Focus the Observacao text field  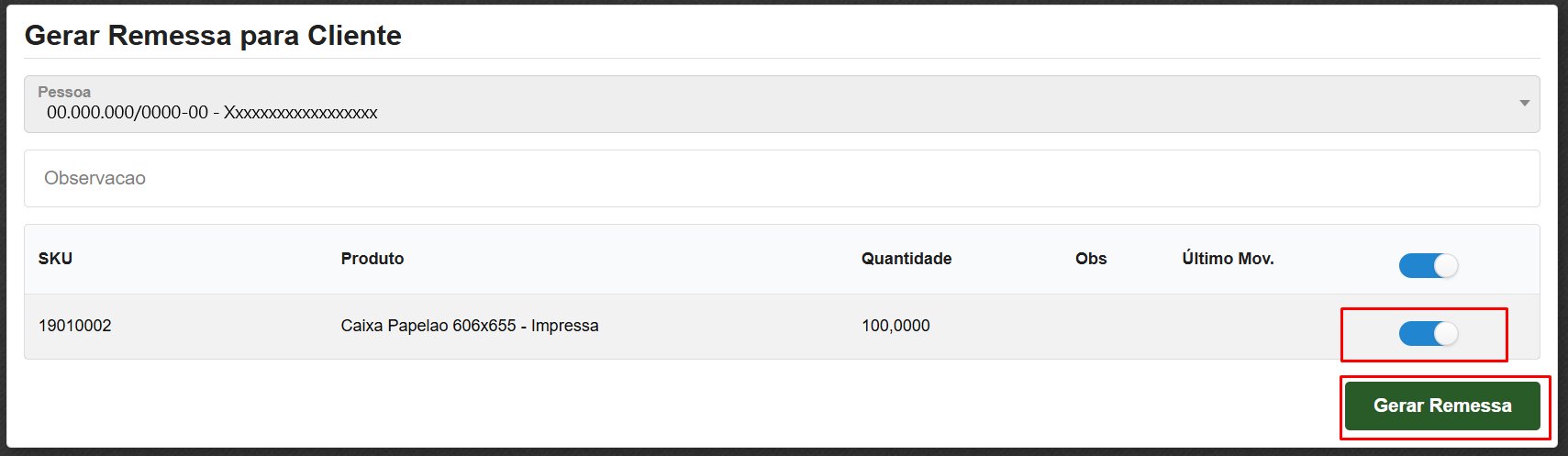(x=781, y=178)
